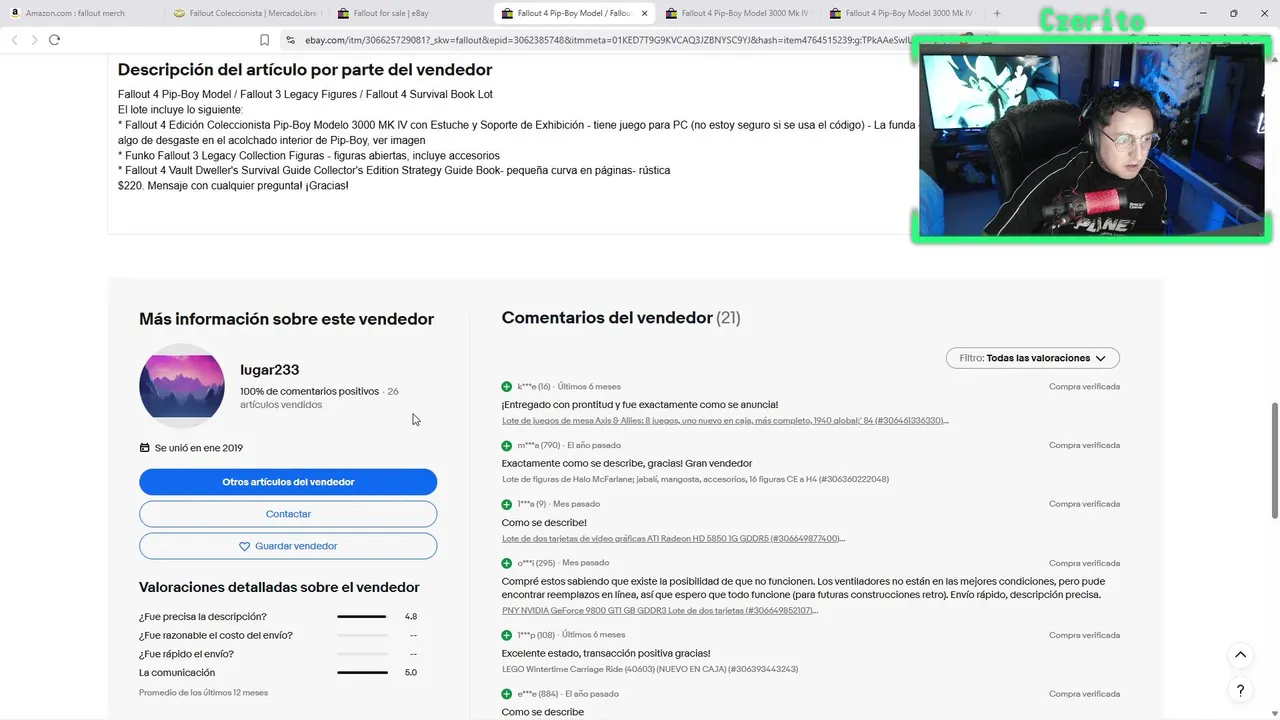1280x720 pixels.
Task: Open a new browser tab
Action: [997, 13]
